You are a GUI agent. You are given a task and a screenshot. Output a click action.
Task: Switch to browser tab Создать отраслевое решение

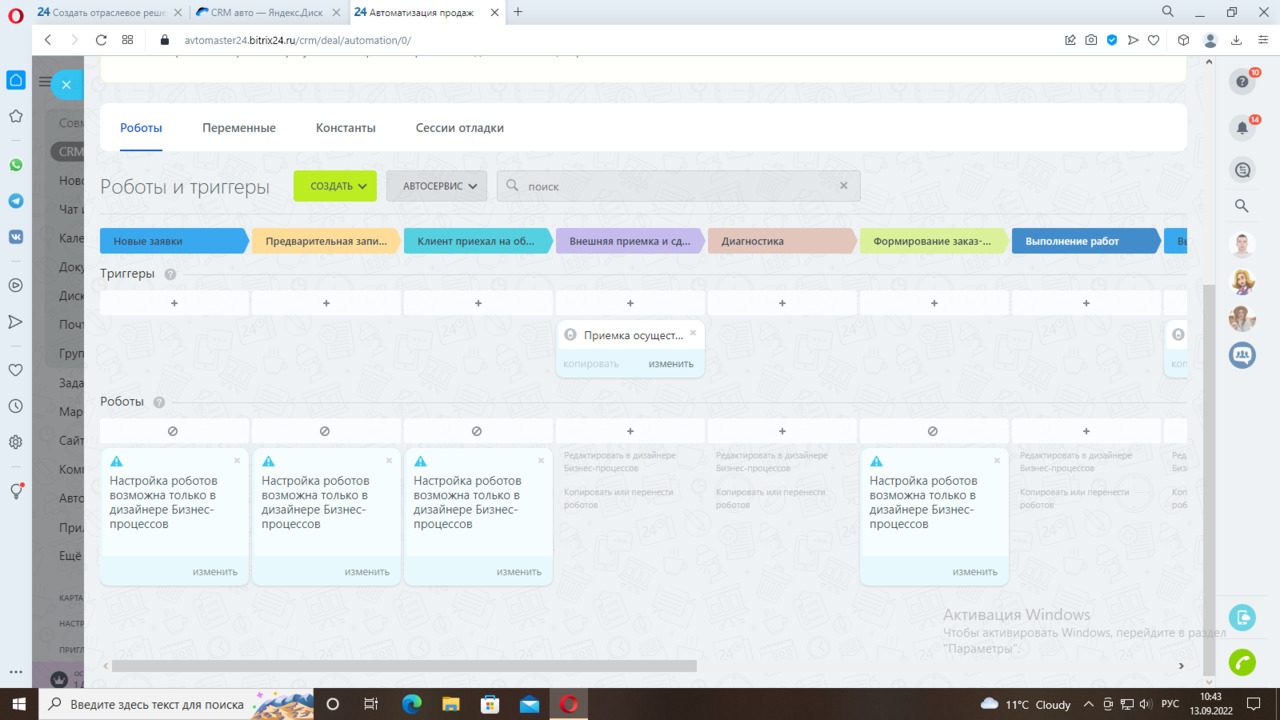coord(109,12)
